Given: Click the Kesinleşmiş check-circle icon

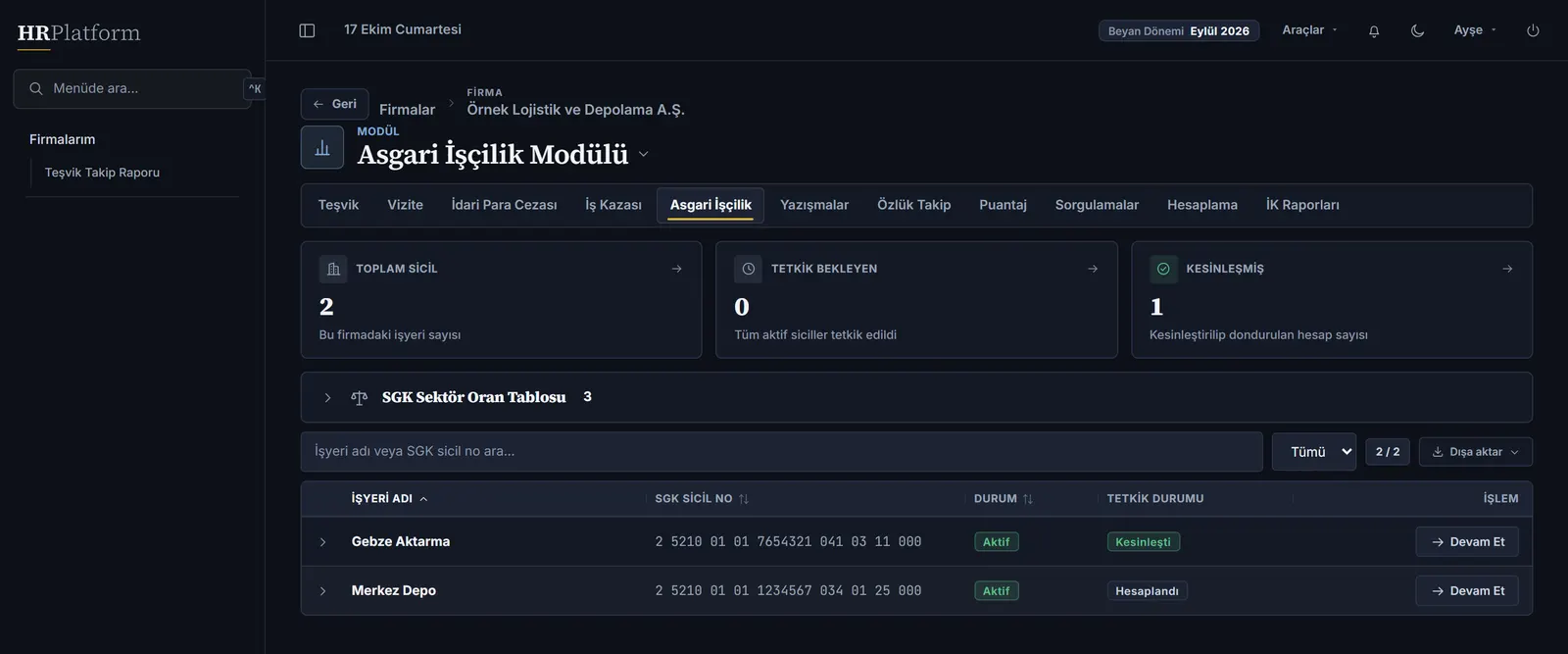Looking at the screenshot, I should coord(1163,269).
